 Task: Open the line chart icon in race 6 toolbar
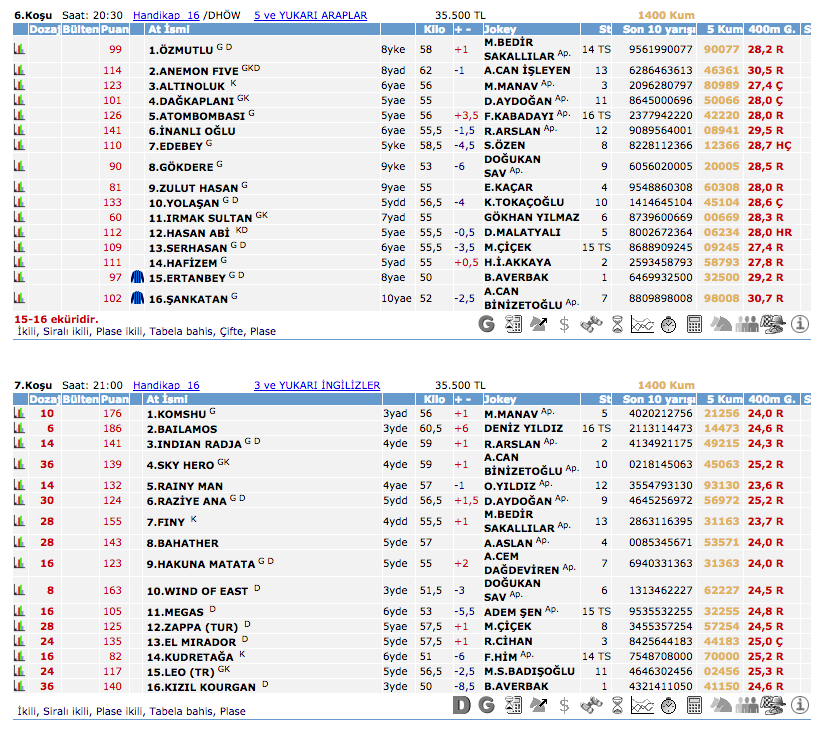[x=643, y=324]
